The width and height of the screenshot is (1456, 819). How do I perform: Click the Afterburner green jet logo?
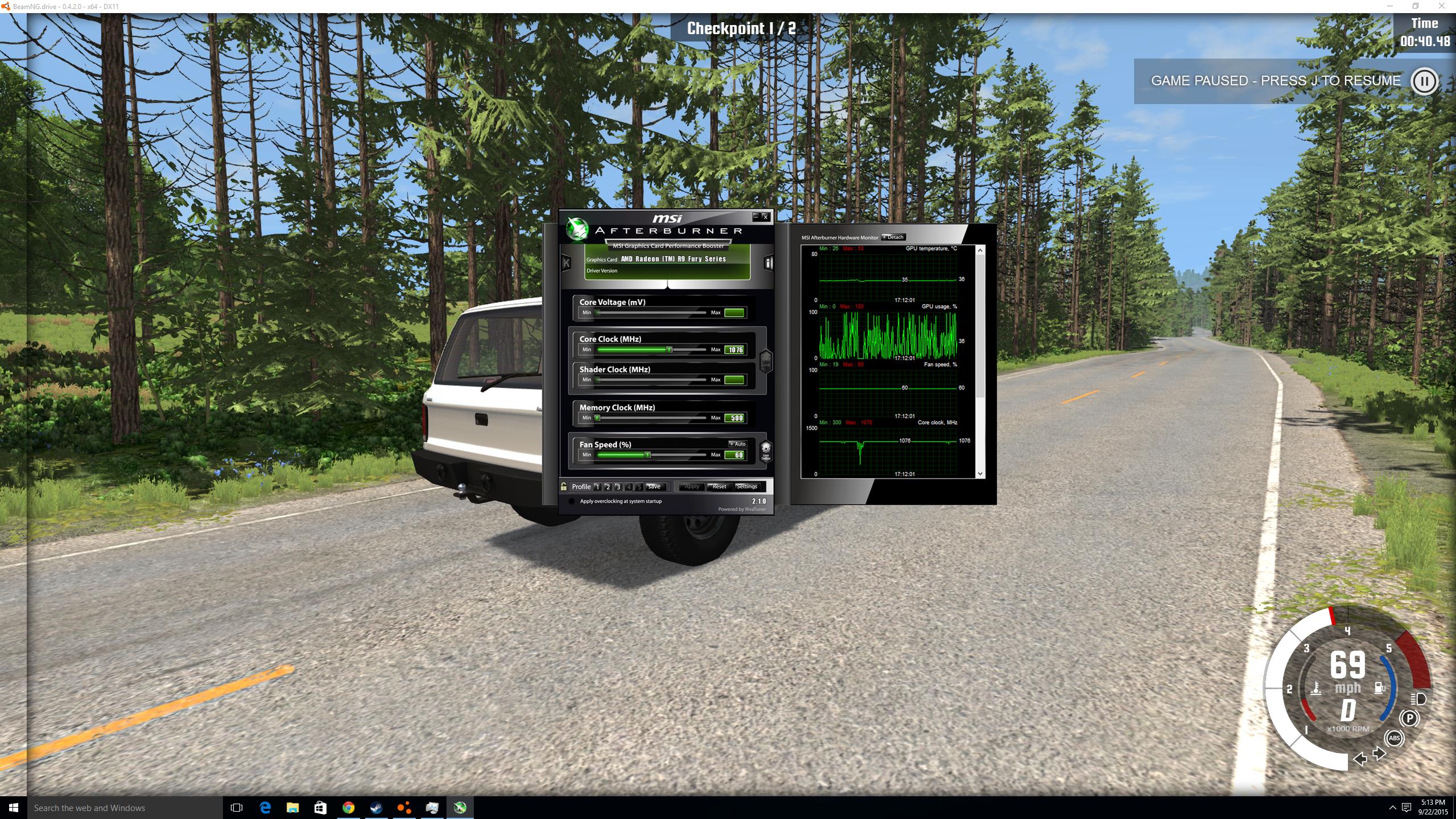tap(576, 229)
